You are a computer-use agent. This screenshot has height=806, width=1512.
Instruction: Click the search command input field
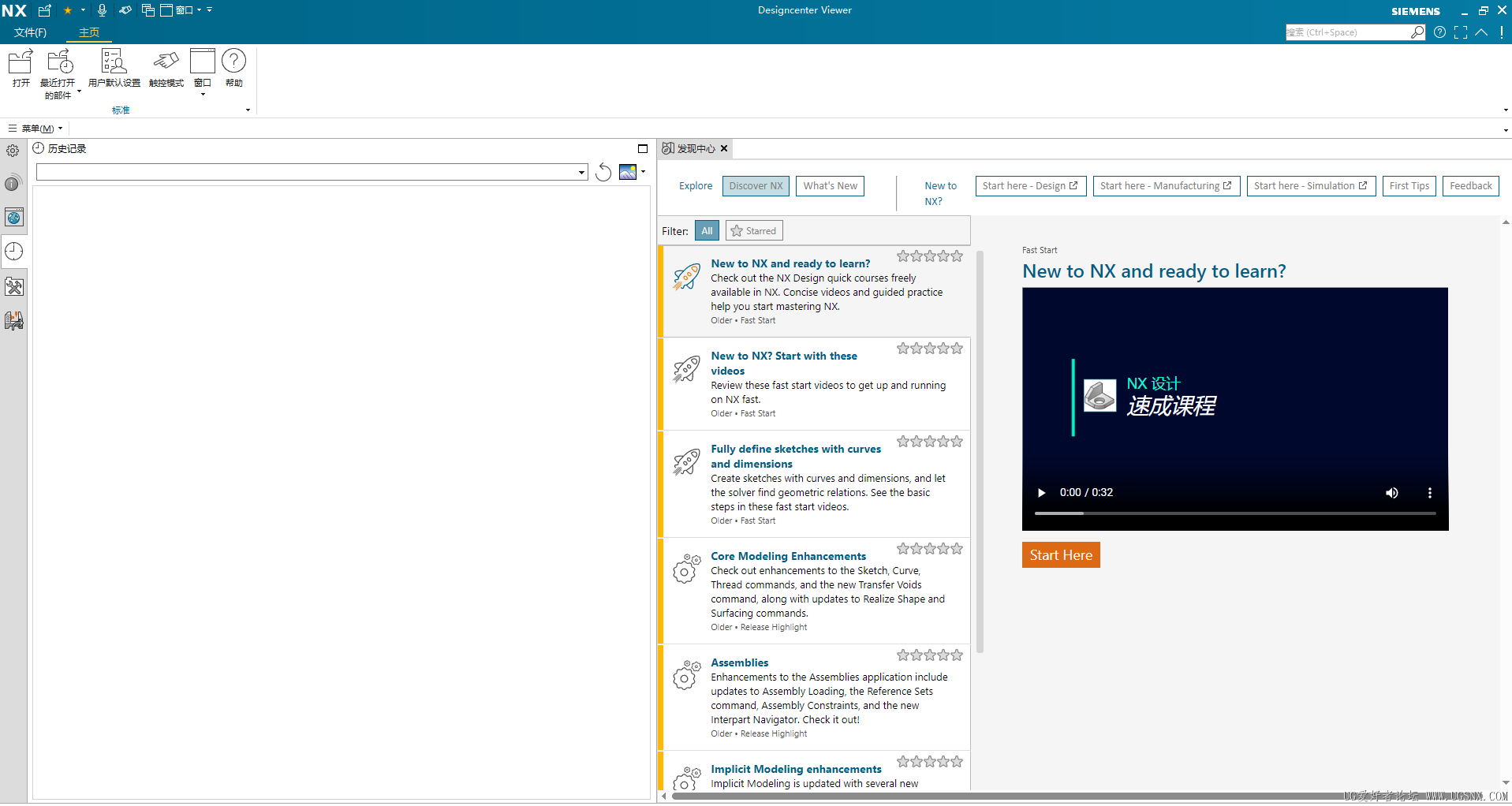tap(1348, 32)
